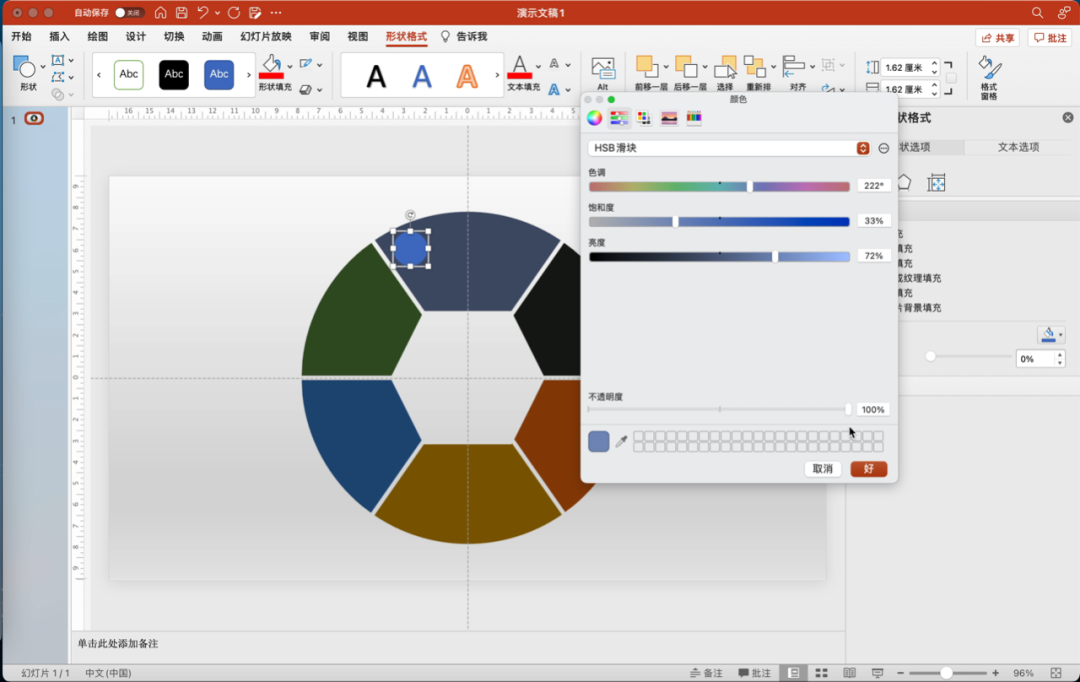Viewport: 1080px width, 682px height.
Task: Open the Format Pane brush icon
Action: click(989, 68)
